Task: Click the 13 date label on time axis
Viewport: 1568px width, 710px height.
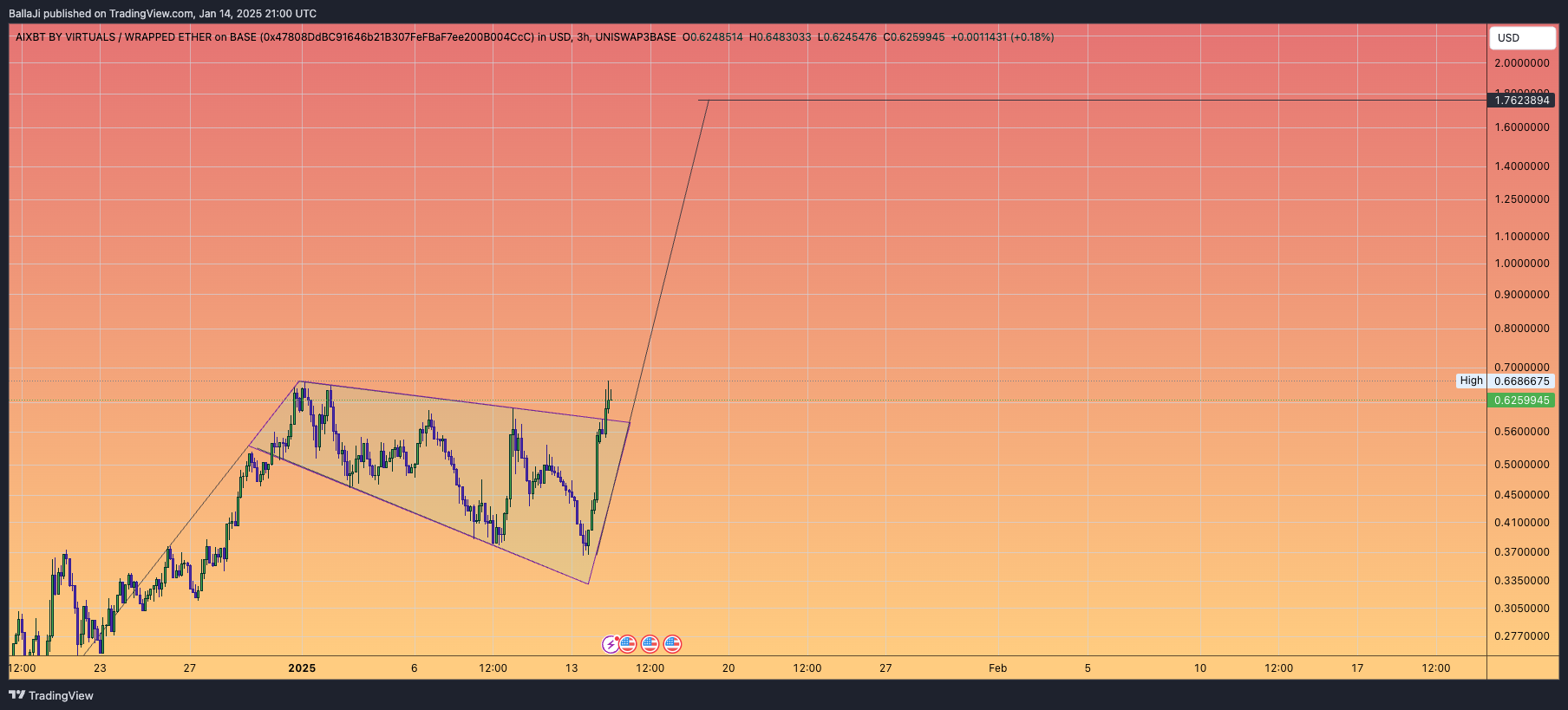Action: click(572, 668)
